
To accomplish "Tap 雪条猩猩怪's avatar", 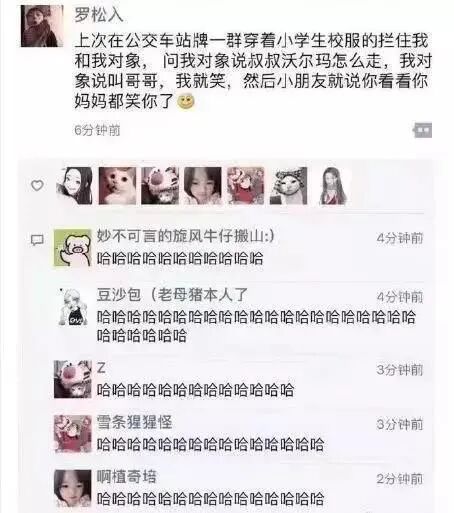I will click(72, 434).
